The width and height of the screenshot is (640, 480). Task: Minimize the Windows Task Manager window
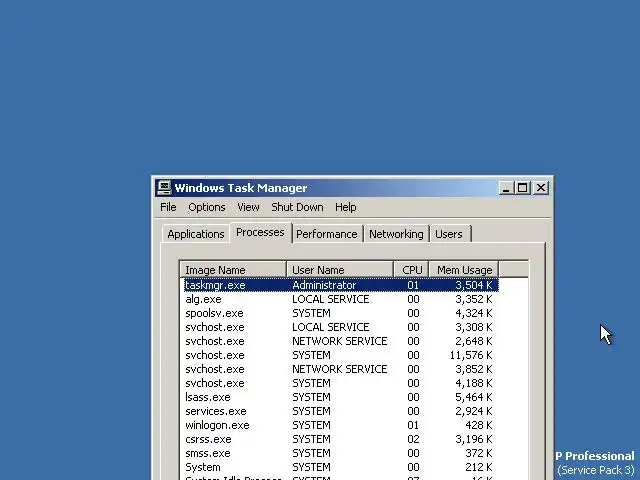tap(506, 188)
